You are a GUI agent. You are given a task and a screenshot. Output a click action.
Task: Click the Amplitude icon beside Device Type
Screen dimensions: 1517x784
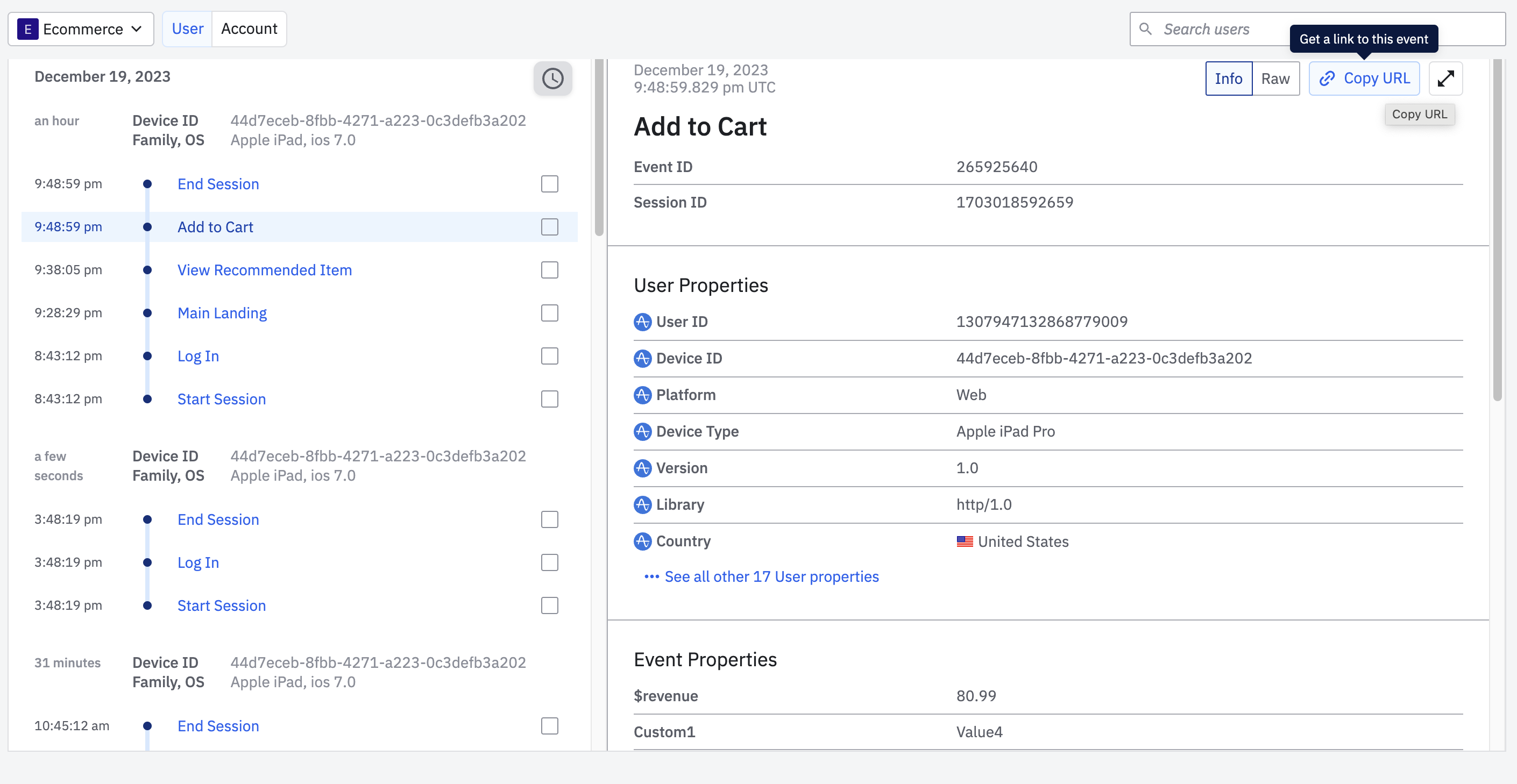pos(642,431)
